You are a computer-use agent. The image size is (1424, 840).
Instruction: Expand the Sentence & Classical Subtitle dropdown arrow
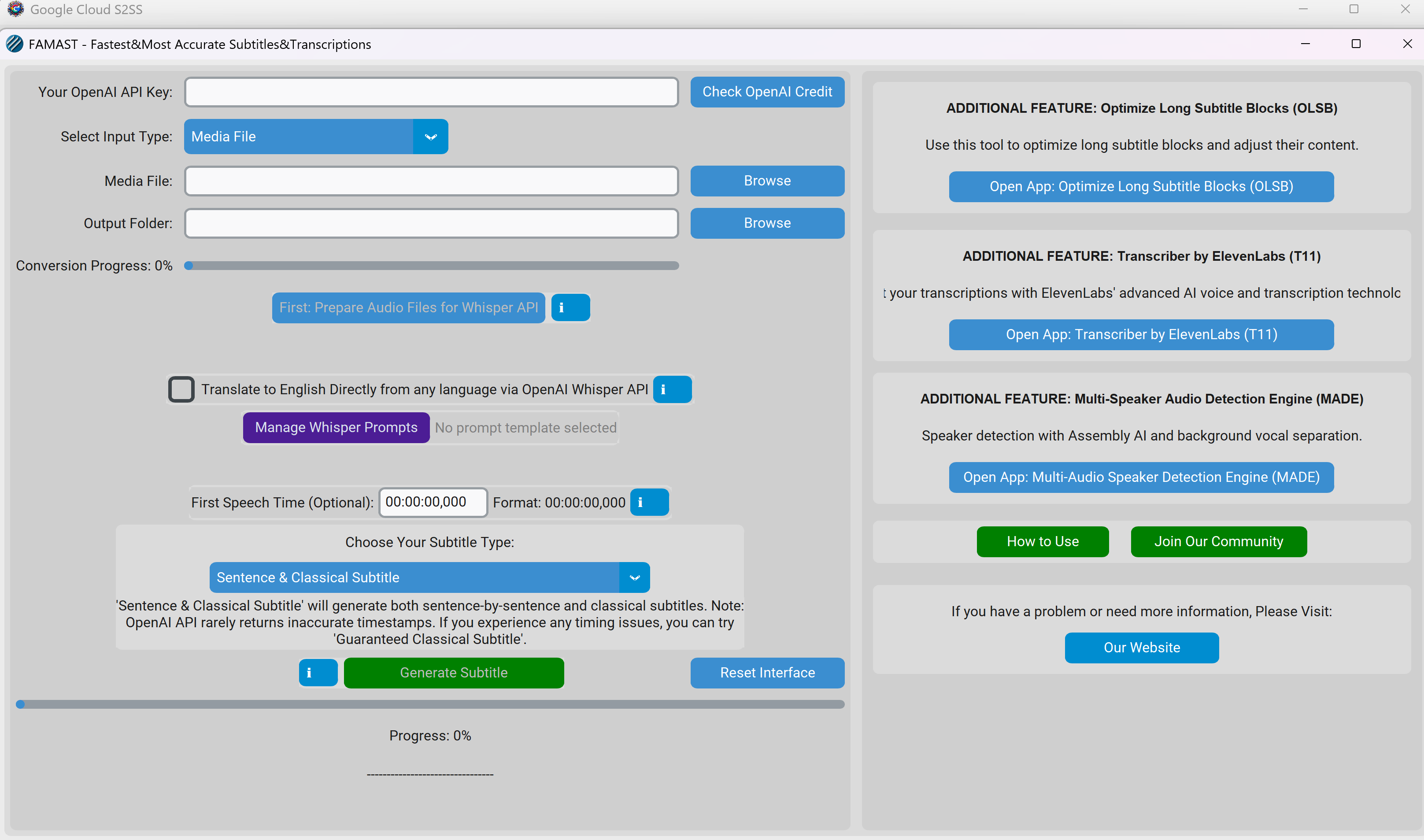(x=634, y=577)
